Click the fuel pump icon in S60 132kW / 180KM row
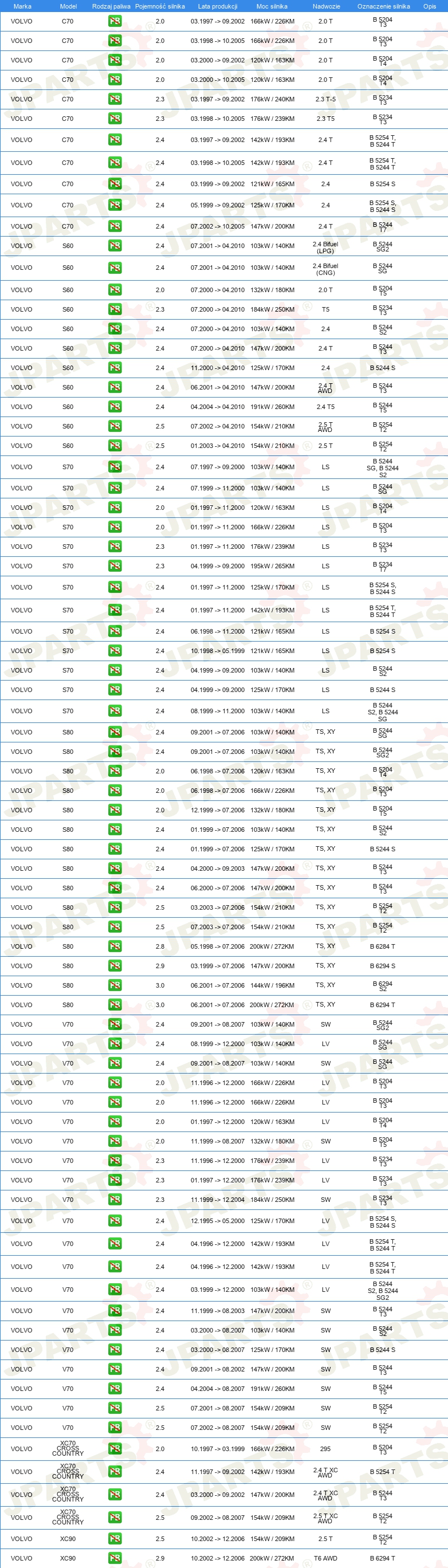Screen dimensions: 448x1568 point(115,290)
